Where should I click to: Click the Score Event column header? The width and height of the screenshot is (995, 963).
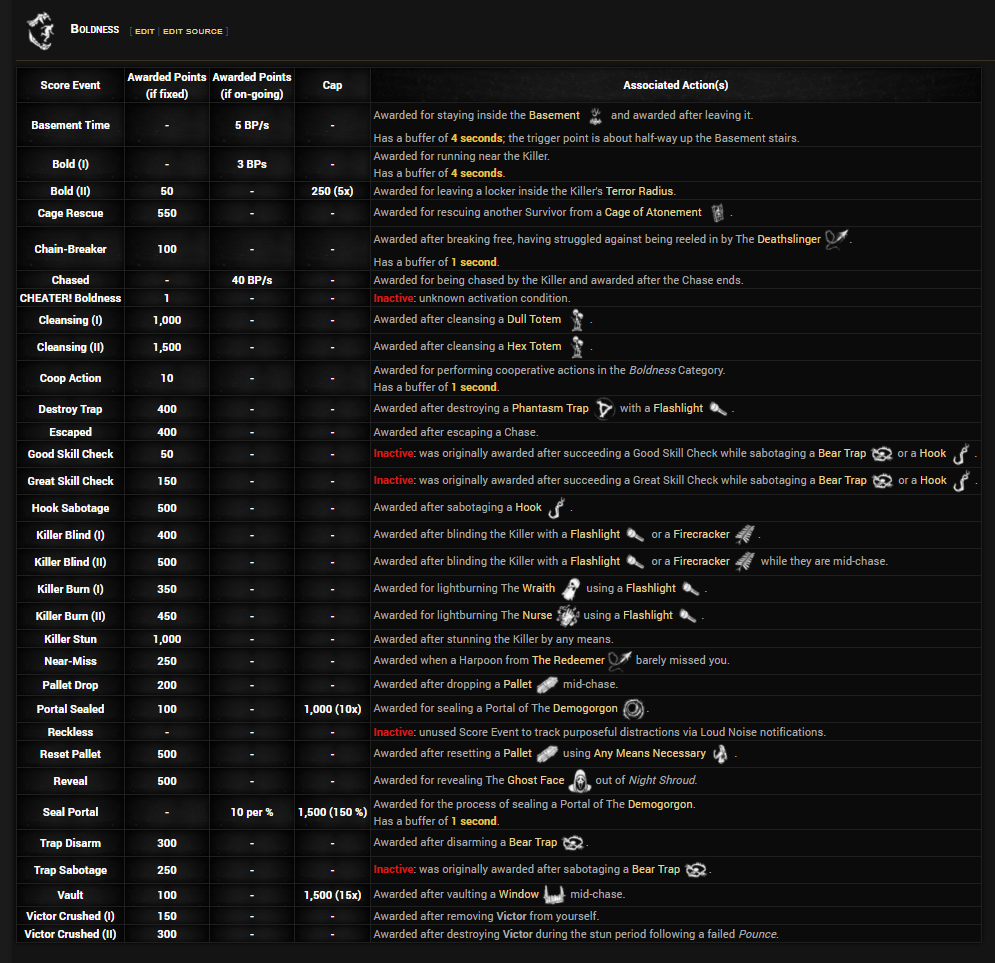point(70,85)
